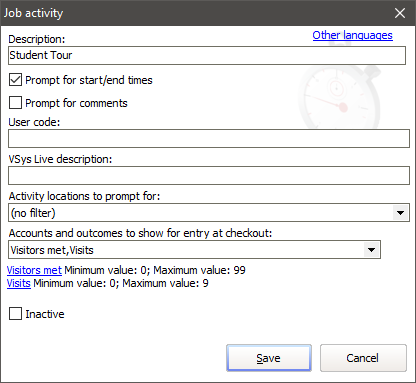416x383 pixels.
Task: Expand Activity locations dropdown arrow
Action: click(x=400, y=213)
